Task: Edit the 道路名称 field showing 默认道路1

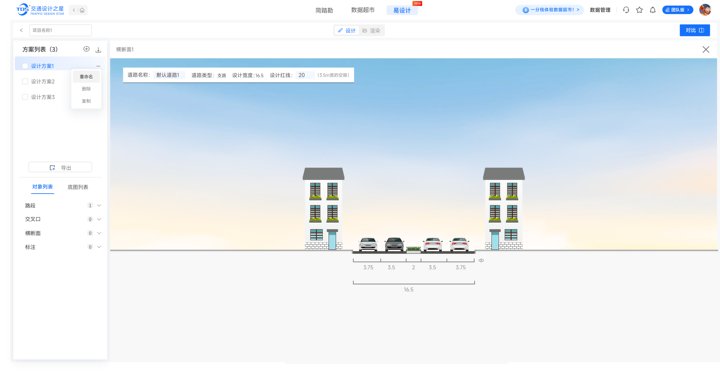Action: click(x=168, y=75)
